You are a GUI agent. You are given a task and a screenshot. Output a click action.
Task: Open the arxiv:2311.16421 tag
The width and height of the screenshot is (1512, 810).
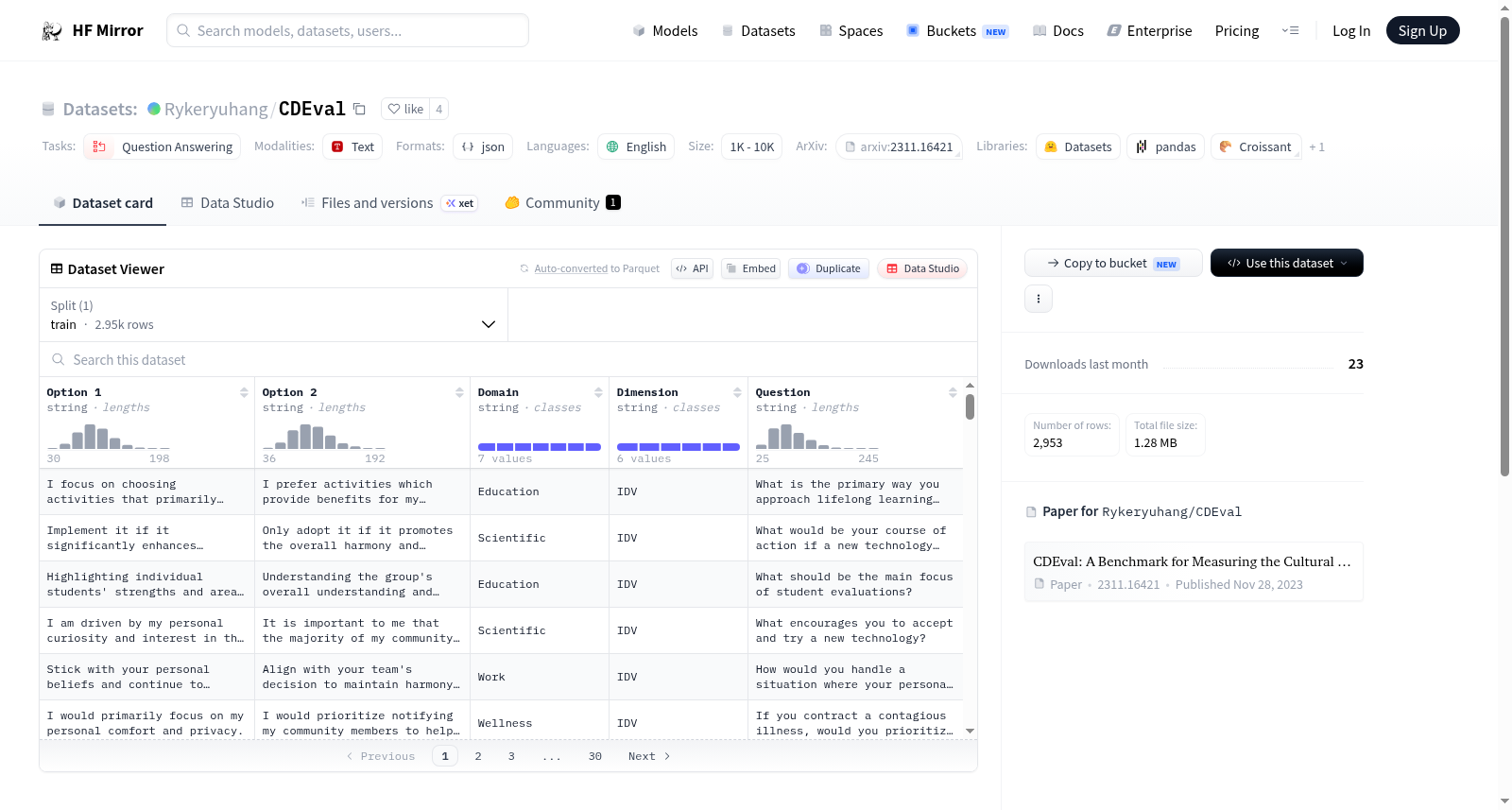[899, 146]
